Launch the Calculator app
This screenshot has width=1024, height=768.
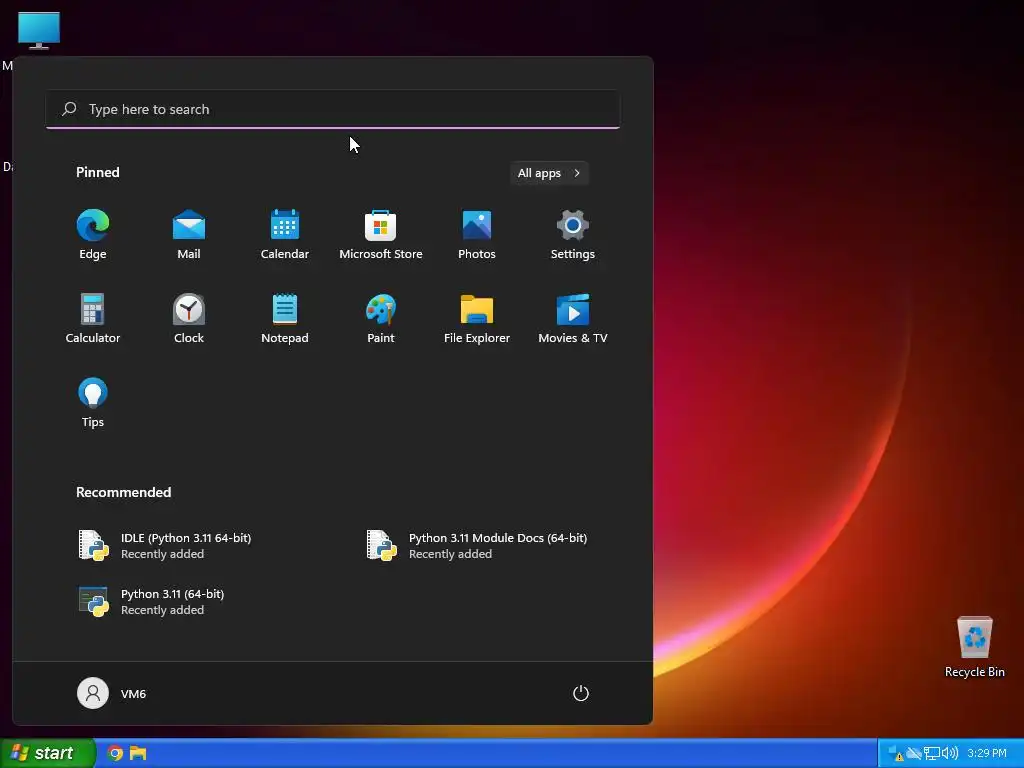click(x=93, y=319)
